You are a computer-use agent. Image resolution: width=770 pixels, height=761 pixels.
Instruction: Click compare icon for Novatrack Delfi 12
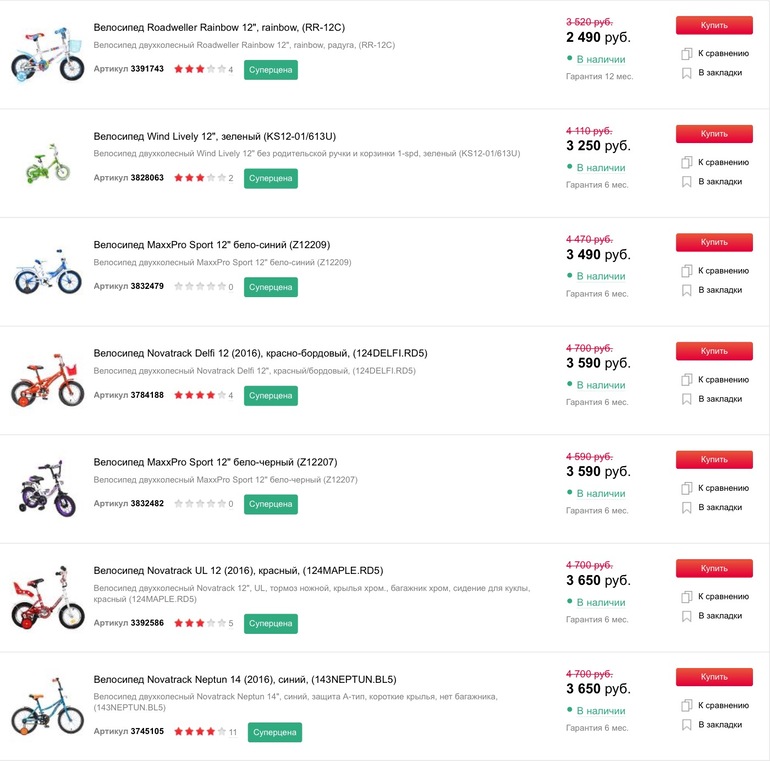pyautogui.click(x=687, y=380)
